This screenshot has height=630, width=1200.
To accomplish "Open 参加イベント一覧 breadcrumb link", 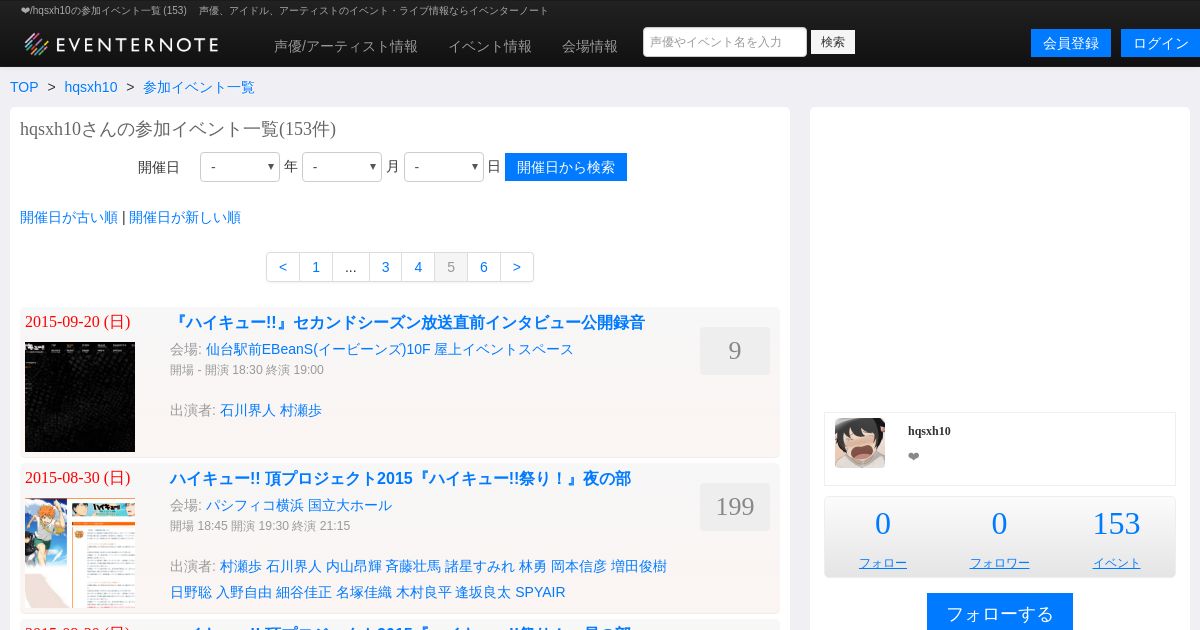I will (199, 87).
